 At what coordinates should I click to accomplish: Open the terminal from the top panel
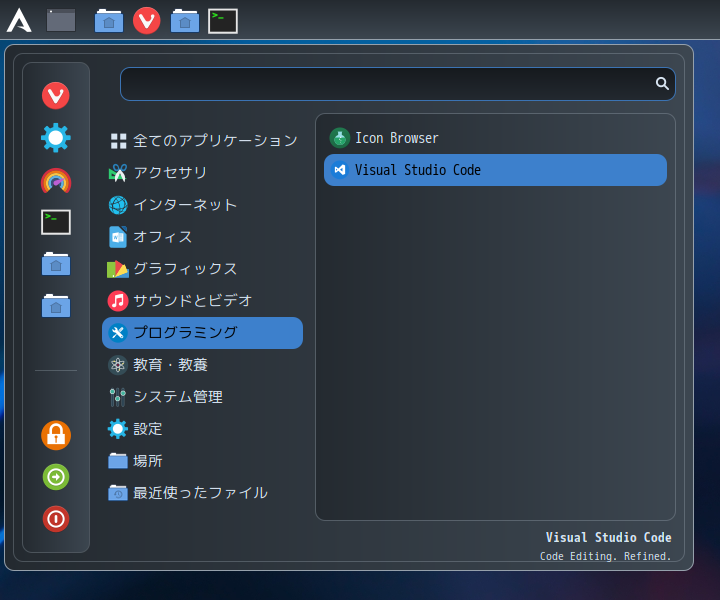[223, 21]
